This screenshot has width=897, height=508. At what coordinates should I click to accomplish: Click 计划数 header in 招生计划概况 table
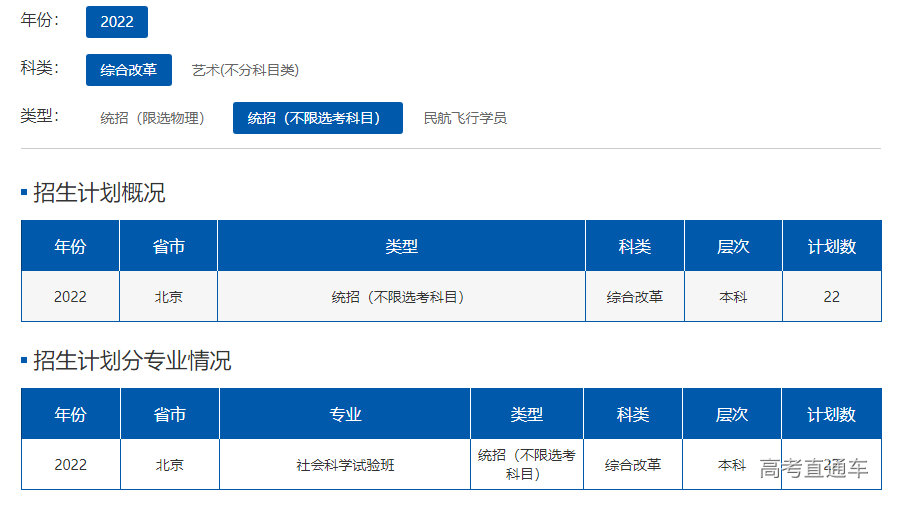pyautogui.click(x=832, y=246)
